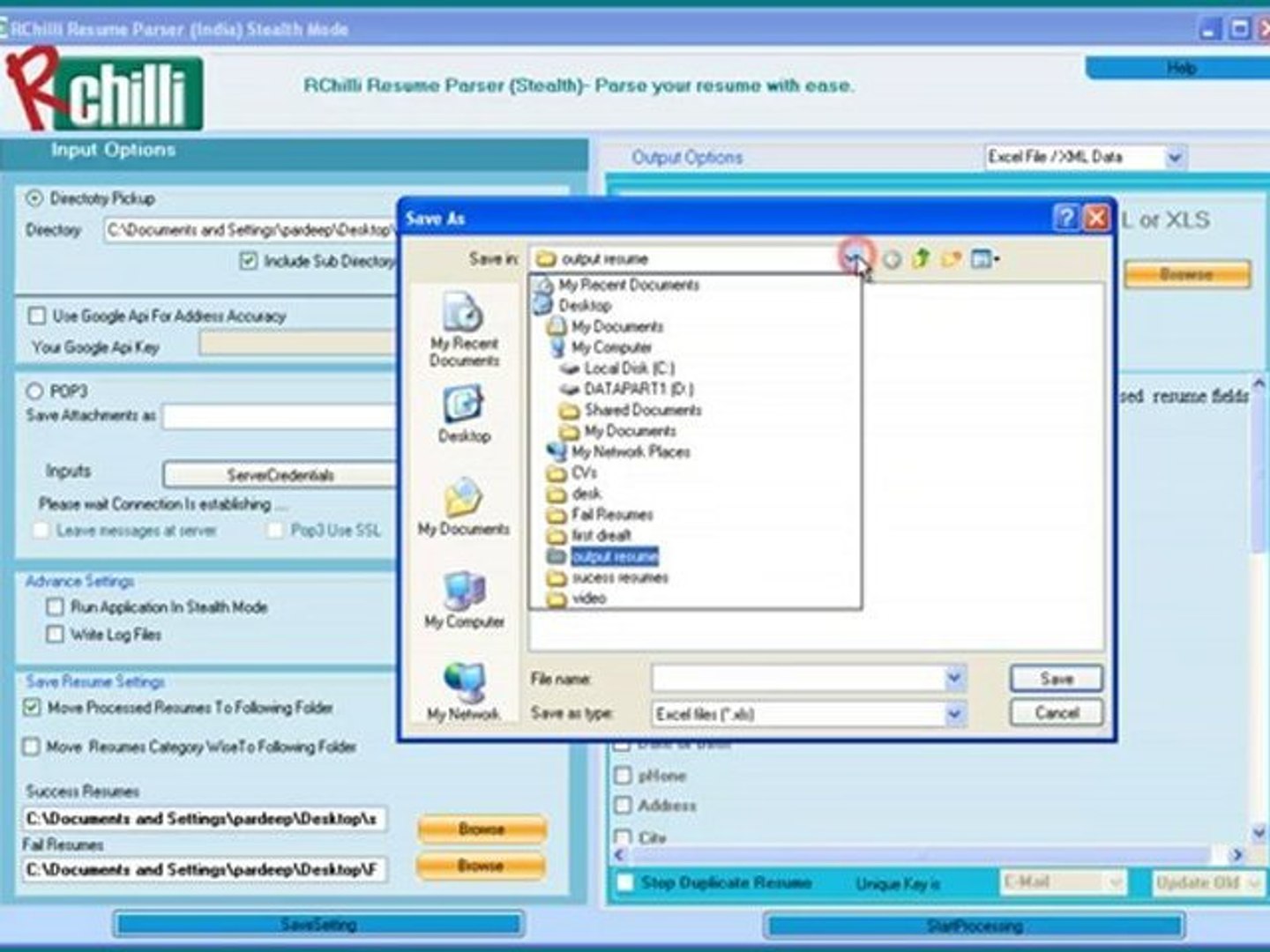Click the Back navigation icon in Save As toolbar
Viewport: 1270px width, 952px height.
[x=892, y=259]
